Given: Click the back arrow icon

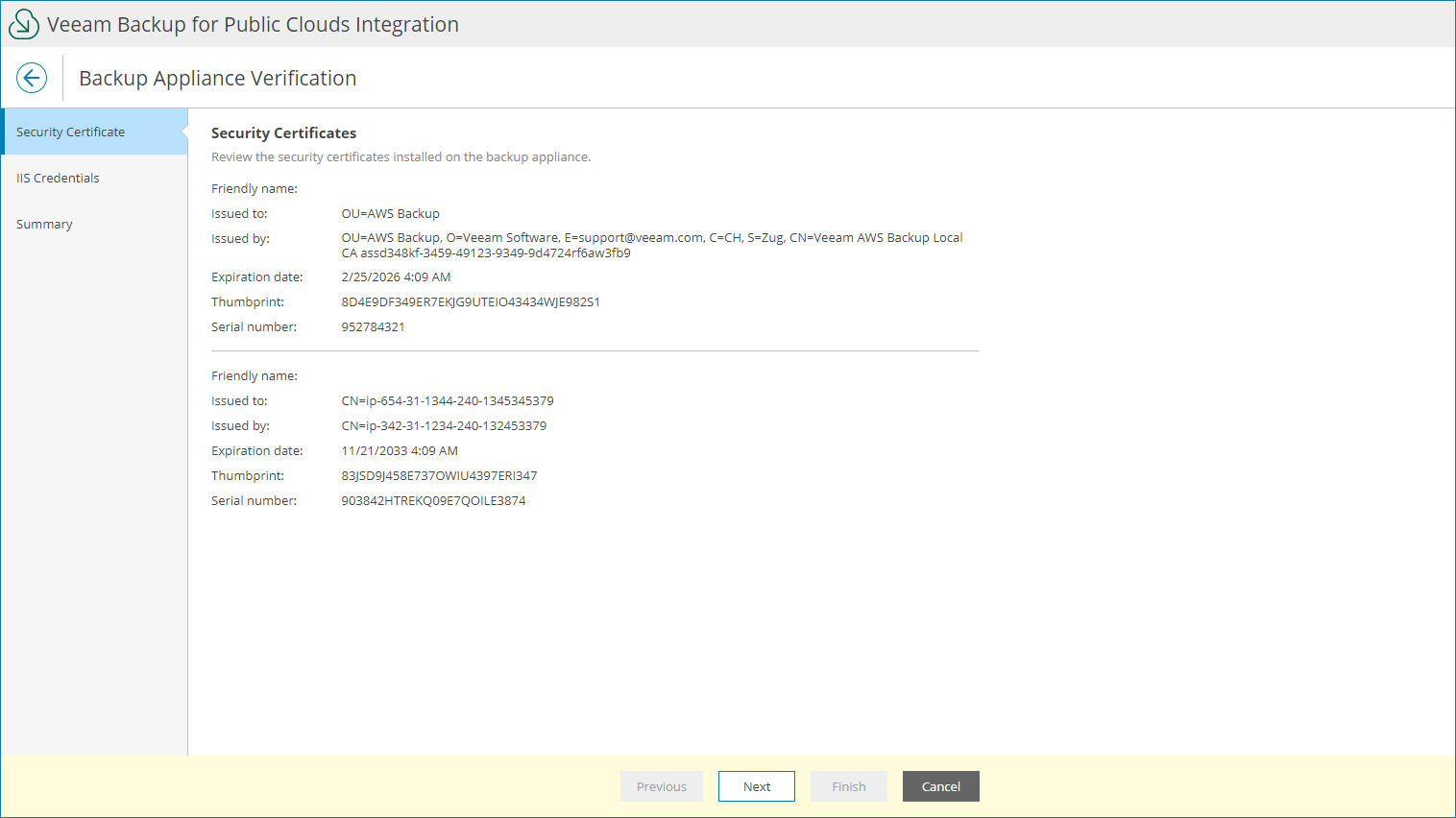Looking at the screenshot, I should 32,78.
